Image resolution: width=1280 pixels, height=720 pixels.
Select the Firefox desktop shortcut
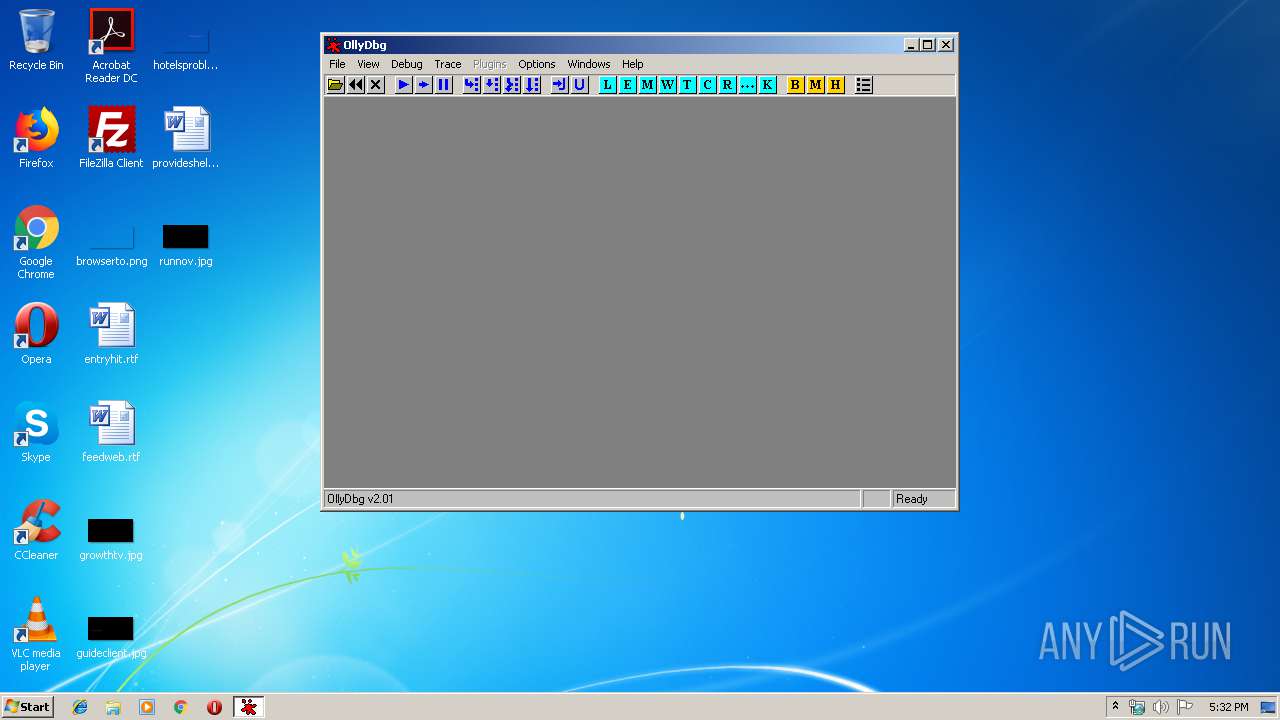[36, 138]
